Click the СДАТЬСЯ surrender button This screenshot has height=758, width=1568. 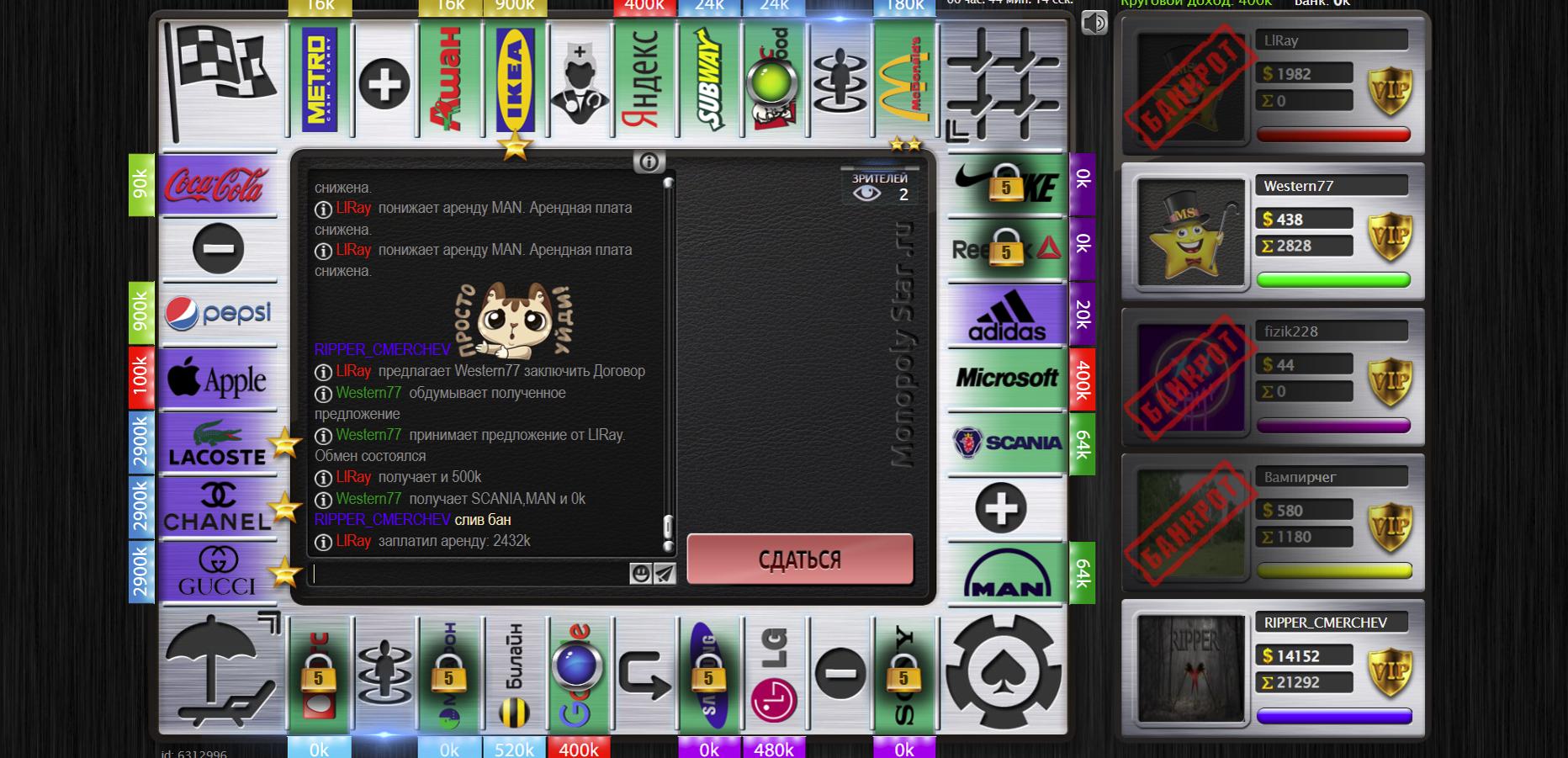pyautogui.click(x=800, y=559)
